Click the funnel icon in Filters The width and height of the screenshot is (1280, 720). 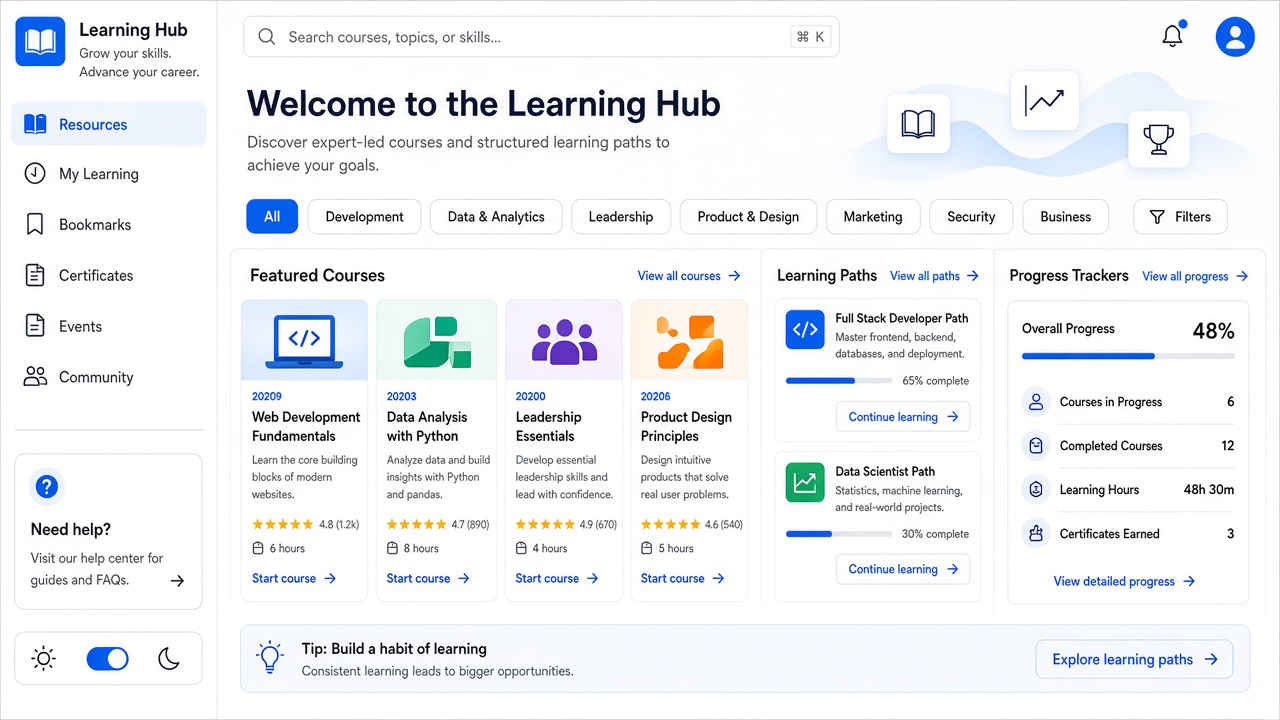(1157, 216)
